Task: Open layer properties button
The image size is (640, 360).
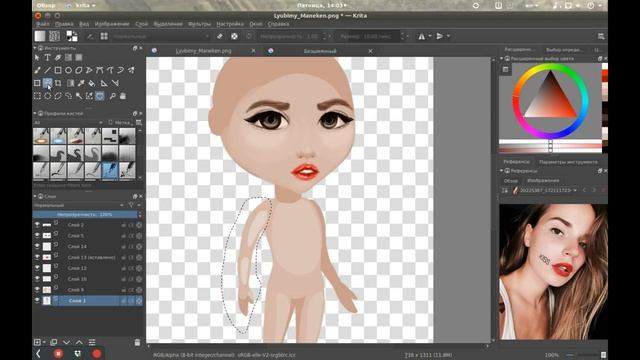Action: pos(92,342)
